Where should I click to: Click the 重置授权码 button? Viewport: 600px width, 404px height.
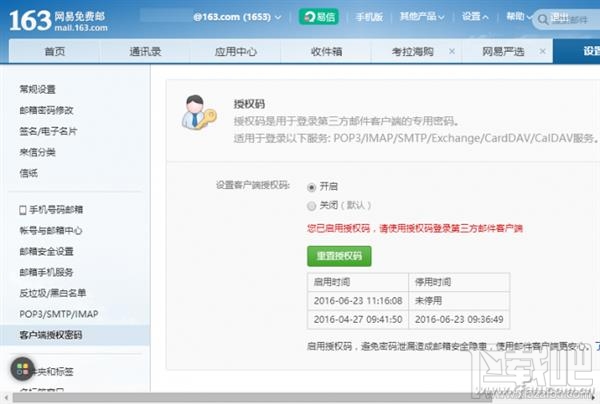pos(339,256)
